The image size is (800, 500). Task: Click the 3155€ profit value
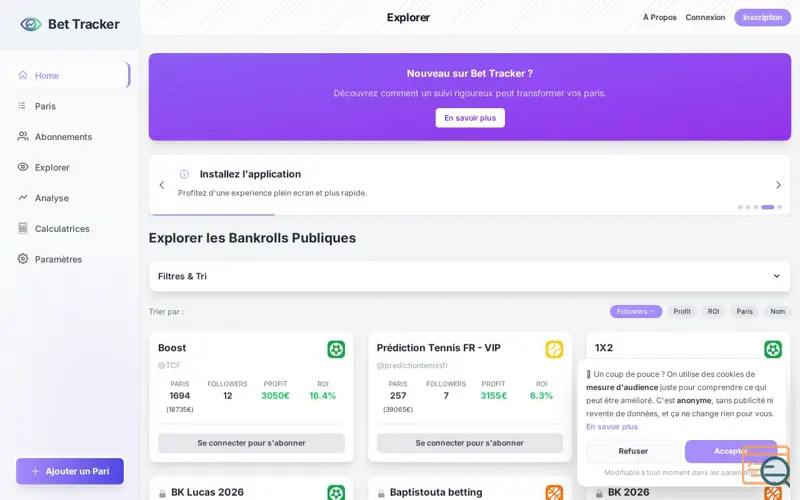click(493, 395)
